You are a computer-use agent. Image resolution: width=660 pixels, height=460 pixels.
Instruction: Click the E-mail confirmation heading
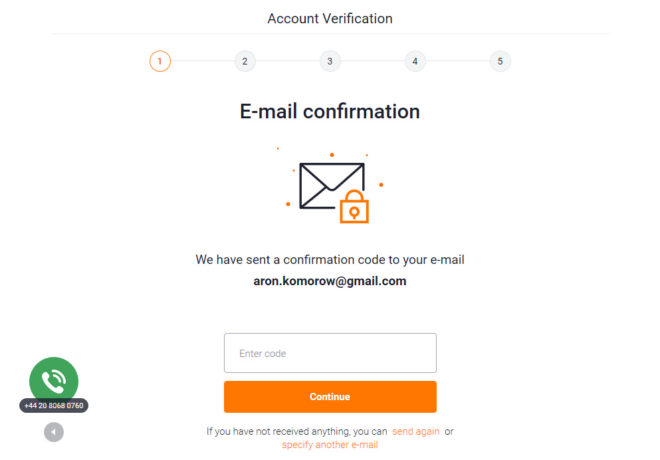pyautogui.click(x=330, y=112)
